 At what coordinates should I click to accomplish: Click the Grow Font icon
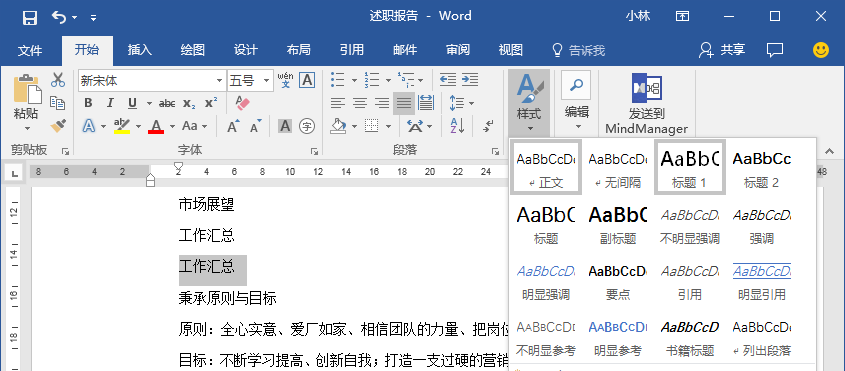click(x=233, y=126)
